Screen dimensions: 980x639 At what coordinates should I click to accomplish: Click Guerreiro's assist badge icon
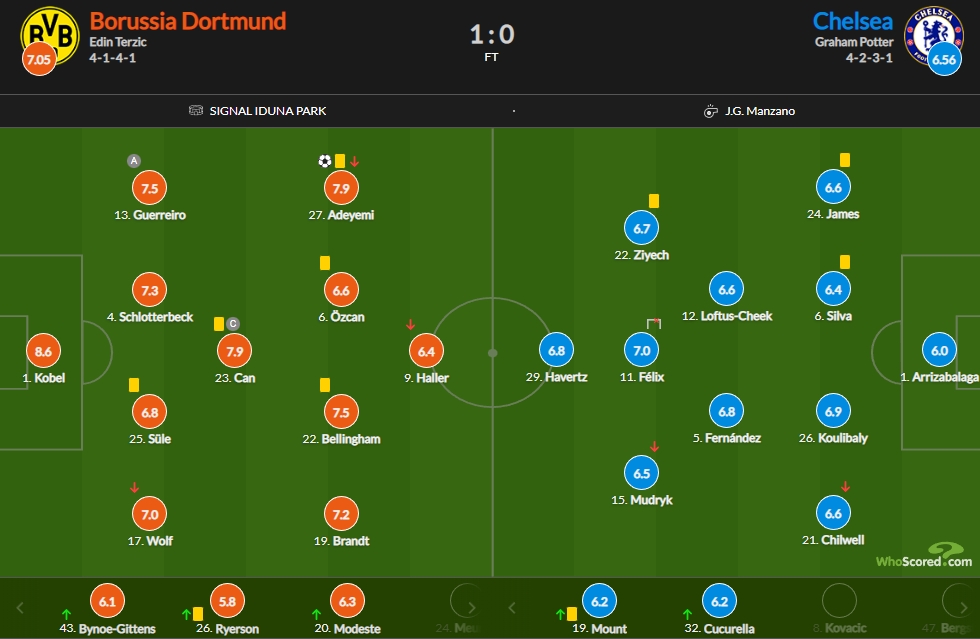pyautogui.click(x=134, y=161)
